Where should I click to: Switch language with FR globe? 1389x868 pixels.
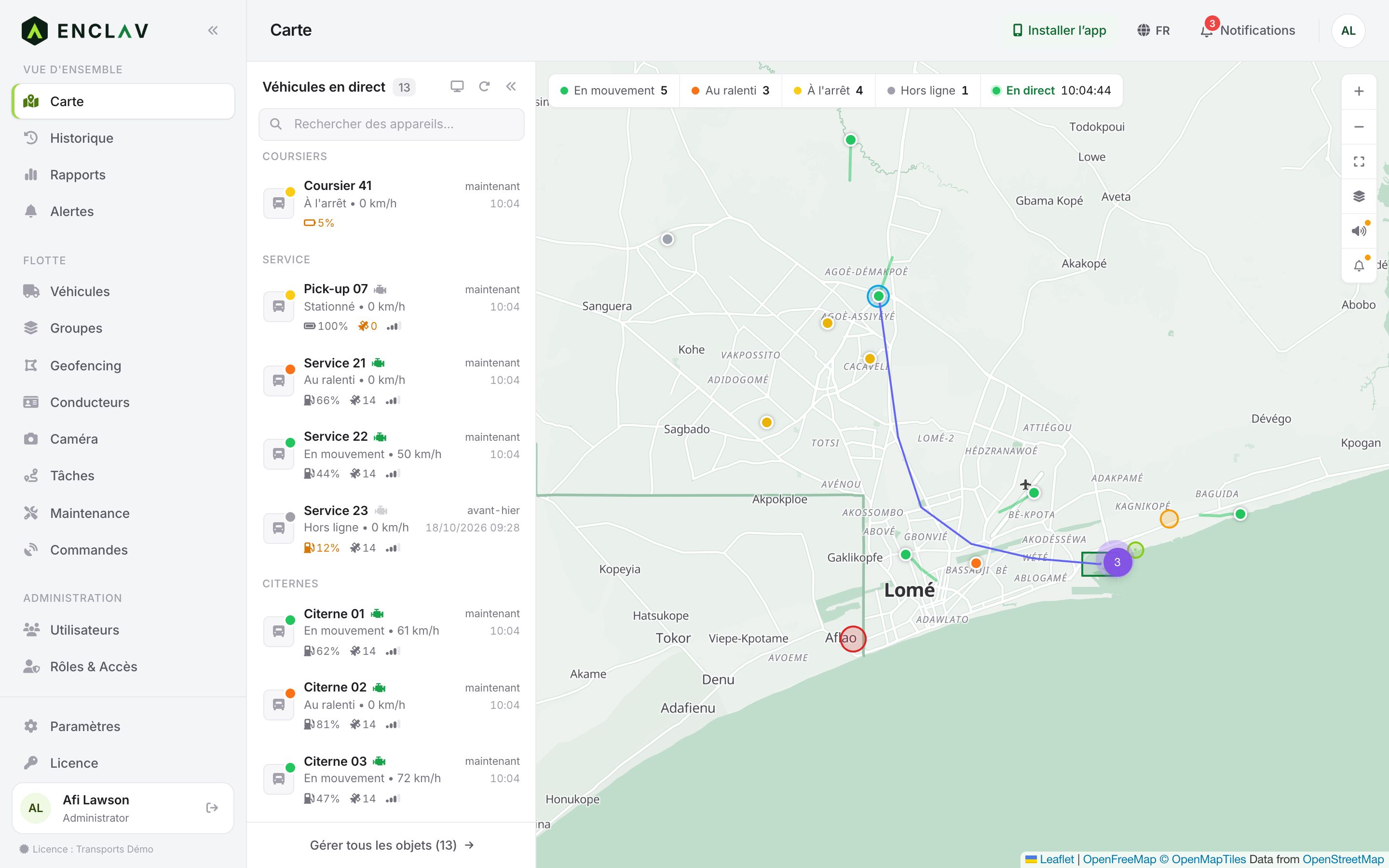coord(1154,30)
